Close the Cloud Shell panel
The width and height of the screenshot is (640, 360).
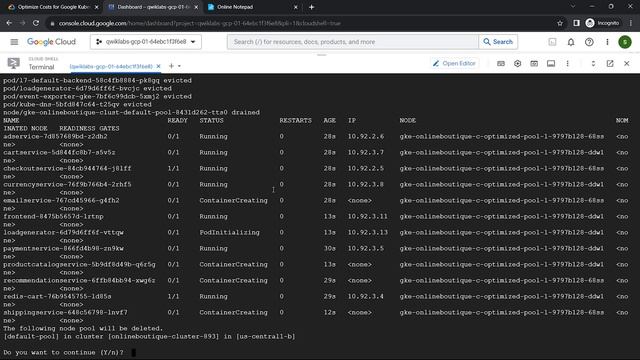click(x=627, y=64)
